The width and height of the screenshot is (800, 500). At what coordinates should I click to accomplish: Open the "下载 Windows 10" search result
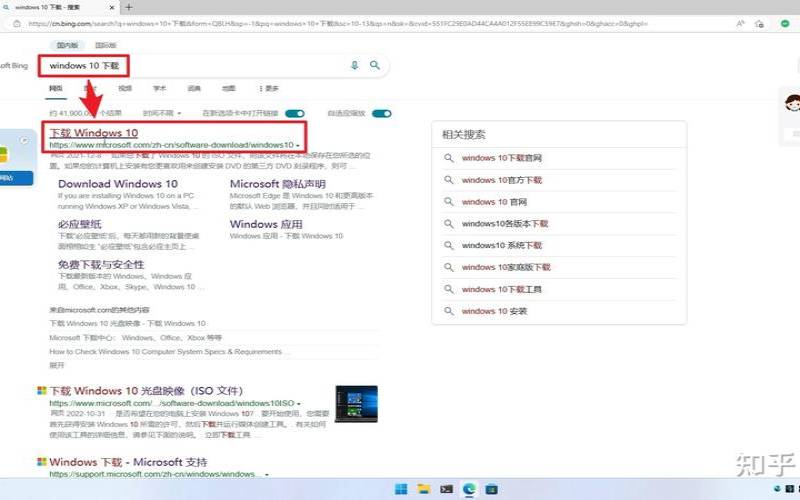point(94,133)
